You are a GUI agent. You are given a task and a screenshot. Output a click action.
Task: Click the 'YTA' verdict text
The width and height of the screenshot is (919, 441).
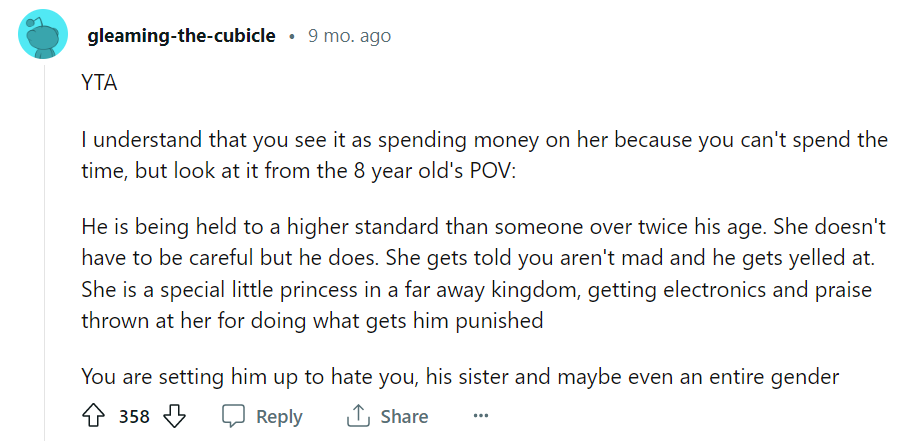point(100,83)
